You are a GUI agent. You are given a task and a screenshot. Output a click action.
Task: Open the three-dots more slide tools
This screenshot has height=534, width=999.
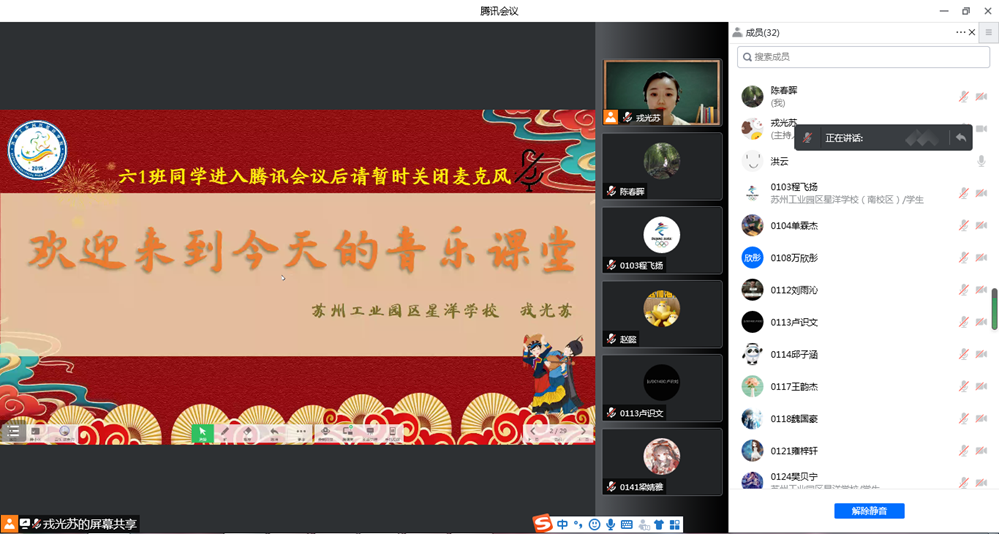[x=300, y=432]
